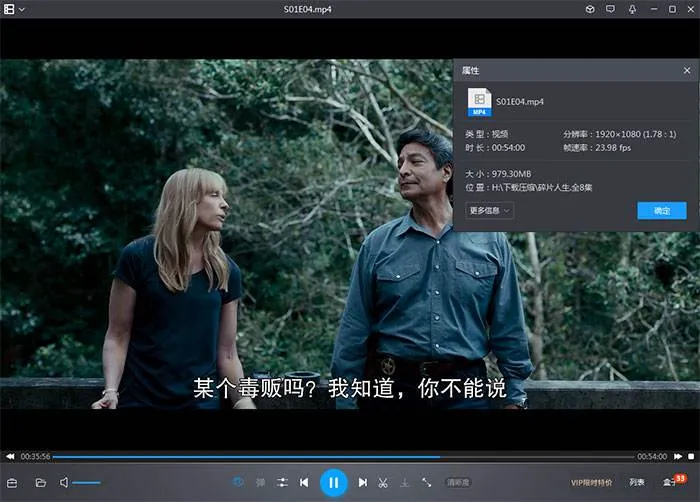Confirm with the 确定 button

click(662, 211)
